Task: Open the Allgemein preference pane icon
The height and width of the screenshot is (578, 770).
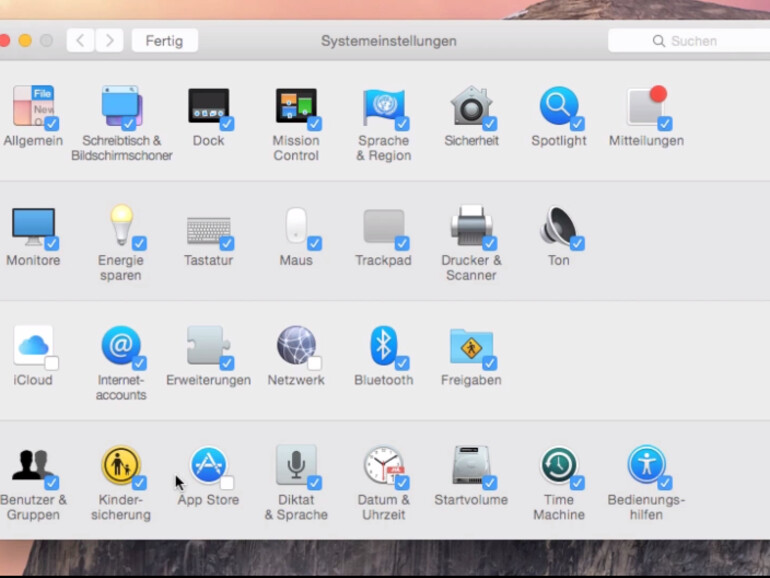Action: [33, 106]
